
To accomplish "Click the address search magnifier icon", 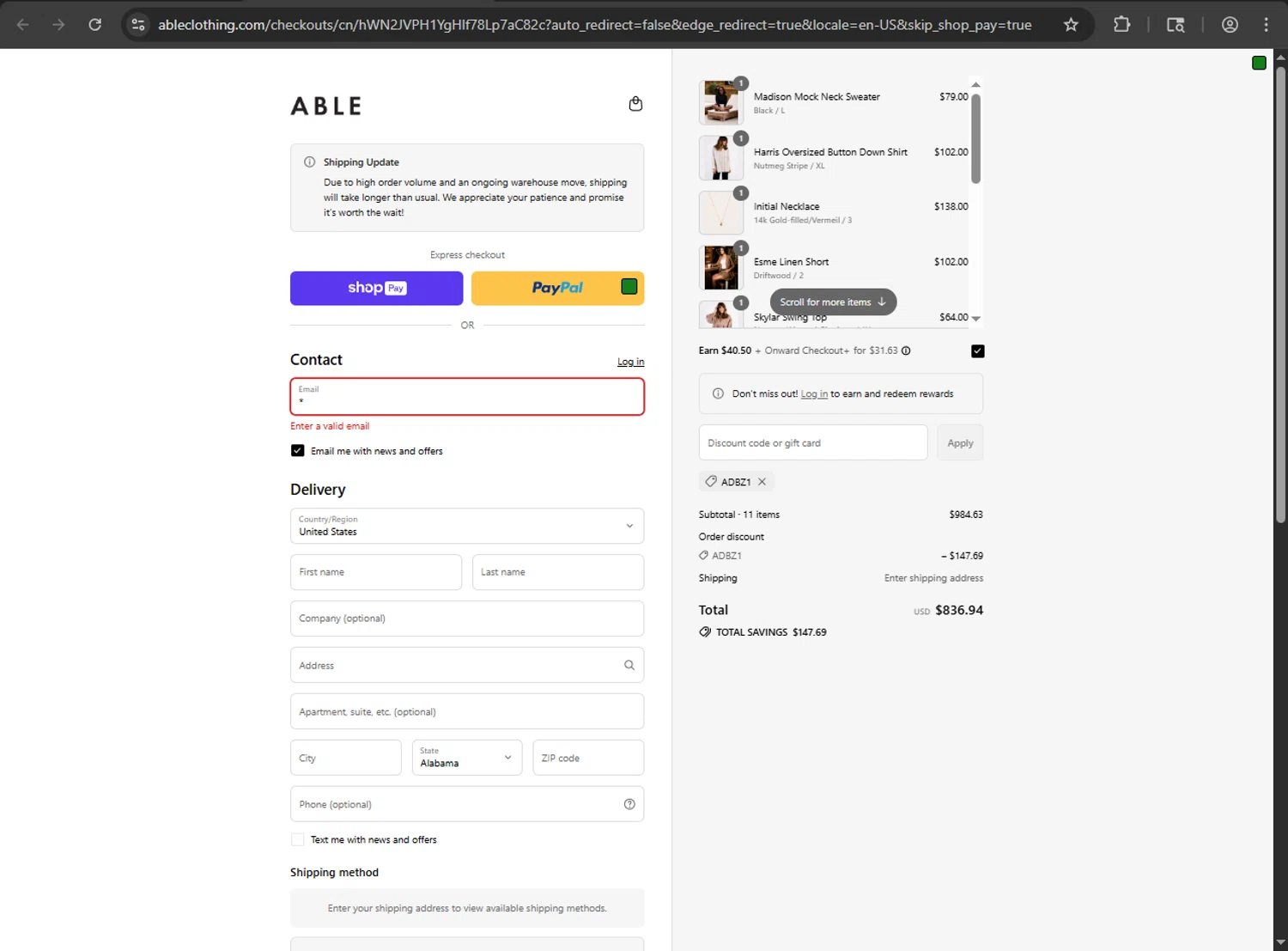I will click(629, 665).
